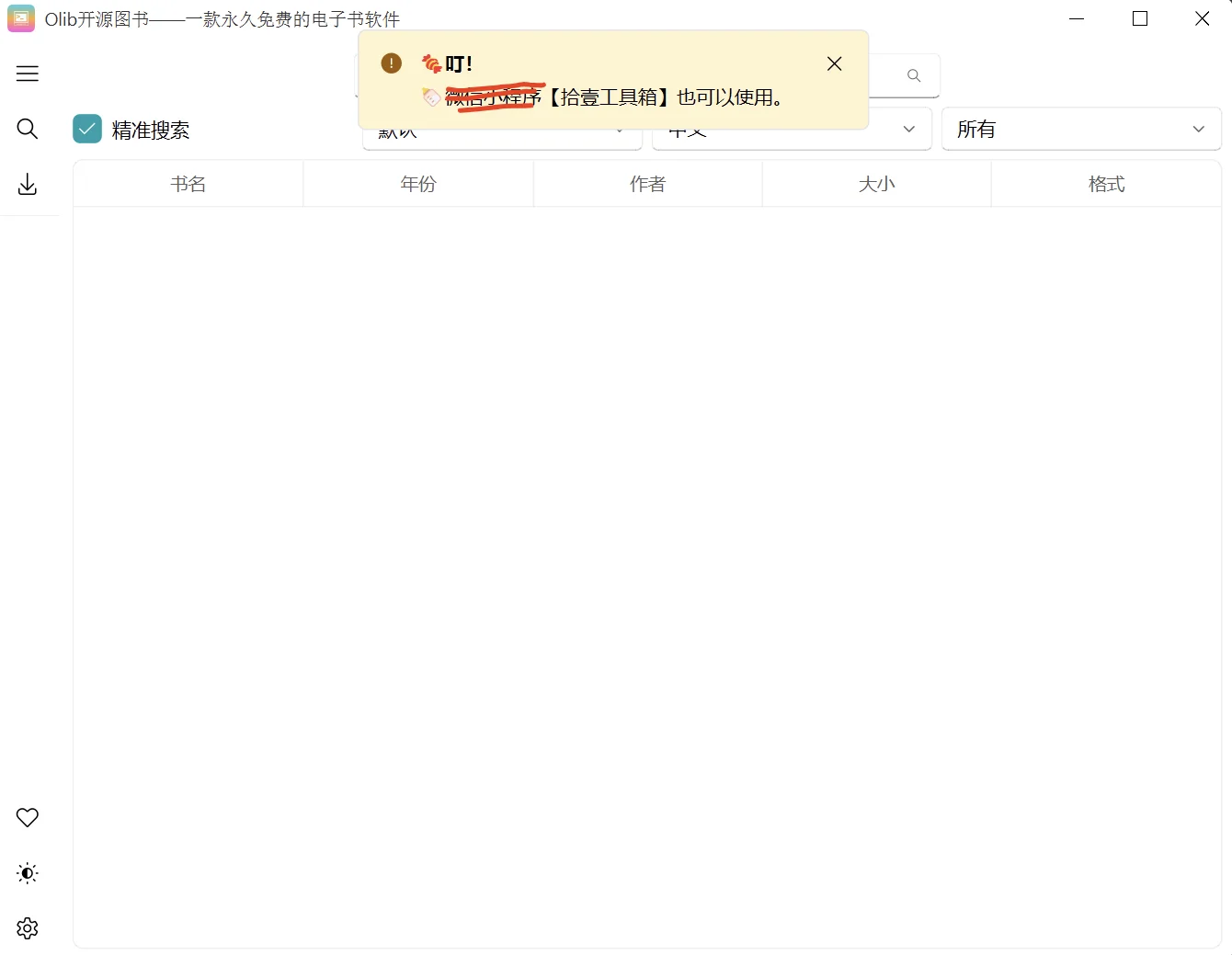Sort by 书名 column header
This screenshot has width=1232, height=955.
[188, 184]
